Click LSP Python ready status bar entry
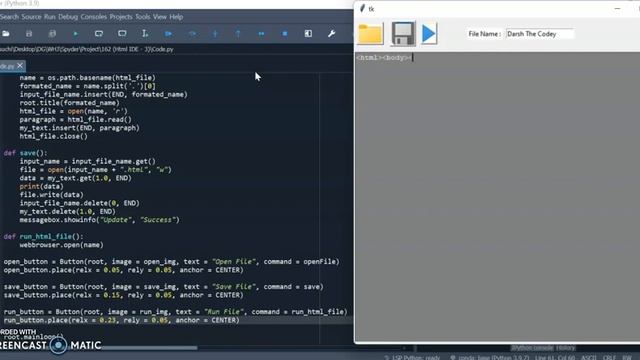Screen dimensions: 640x360 point(412,358)
